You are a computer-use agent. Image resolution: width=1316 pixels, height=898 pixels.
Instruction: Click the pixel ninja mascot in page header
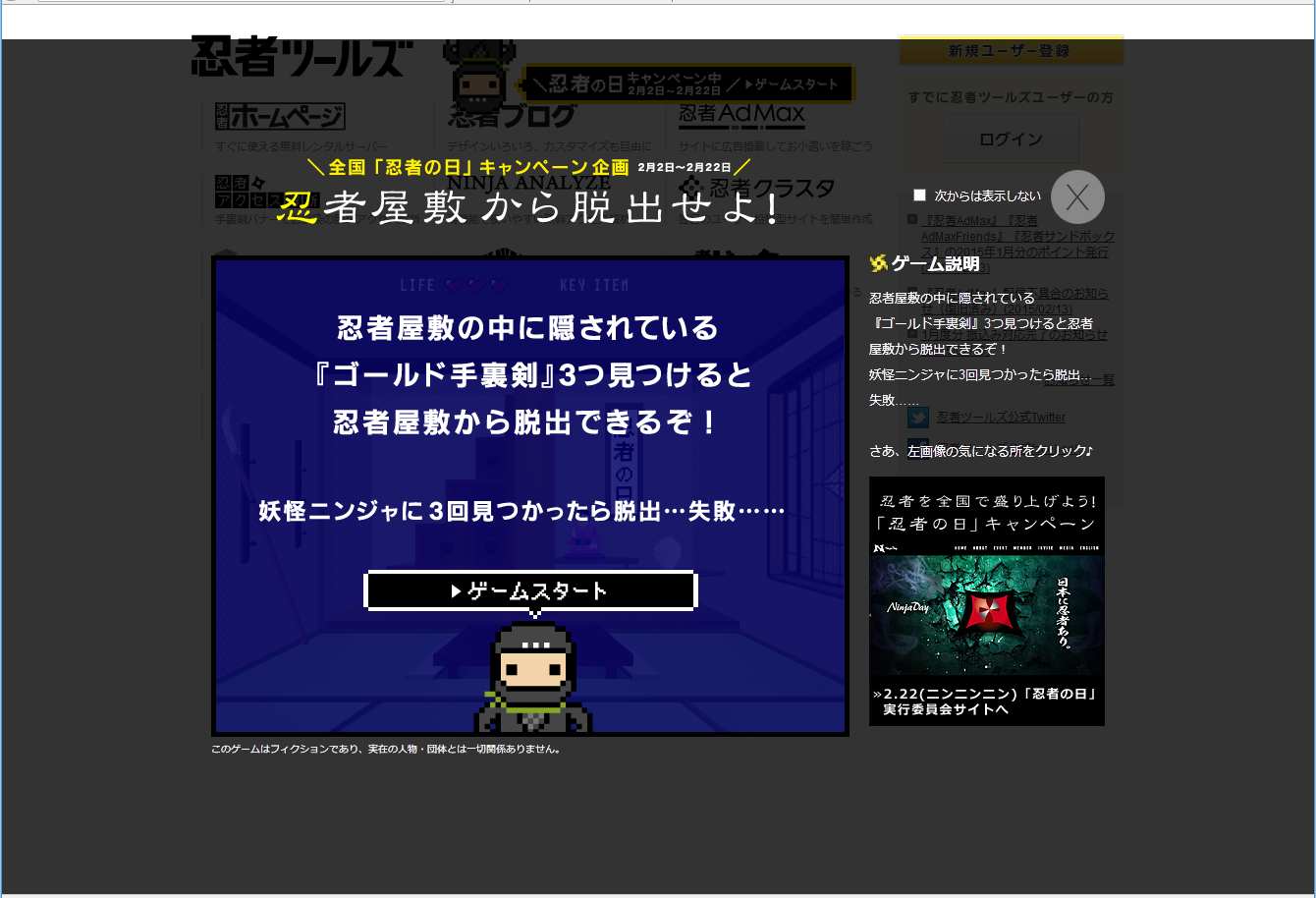pyautogui.click(x=479, y=74)
